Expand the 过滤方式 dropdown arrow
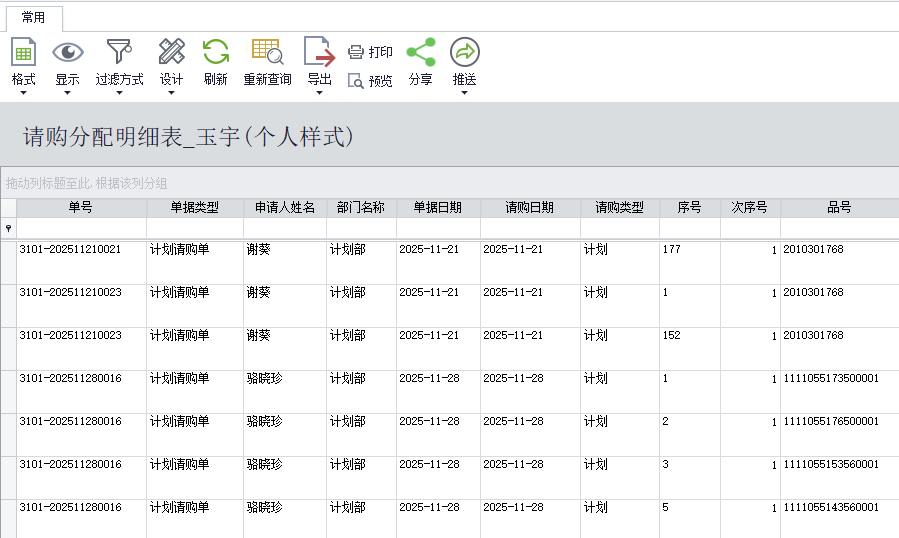 tap(119, 92)
